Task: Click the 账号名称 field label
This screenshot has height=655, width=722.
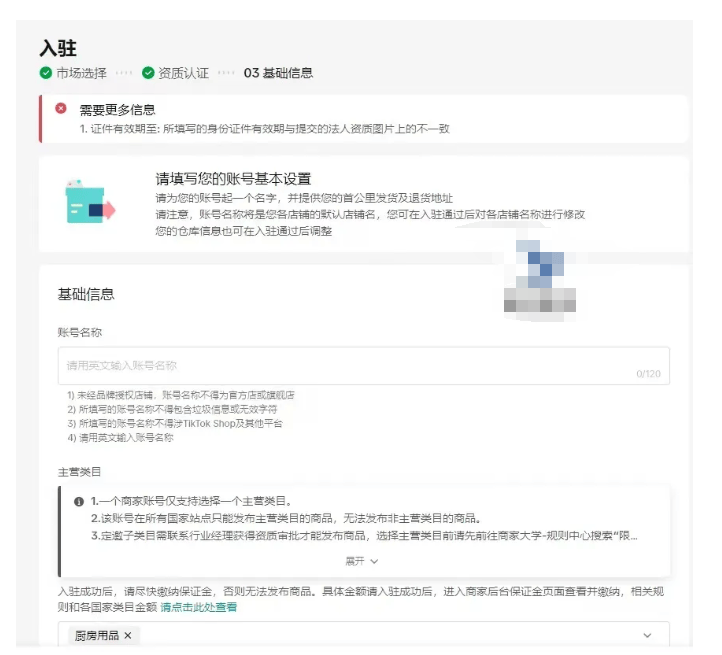Action: [80, 332]
